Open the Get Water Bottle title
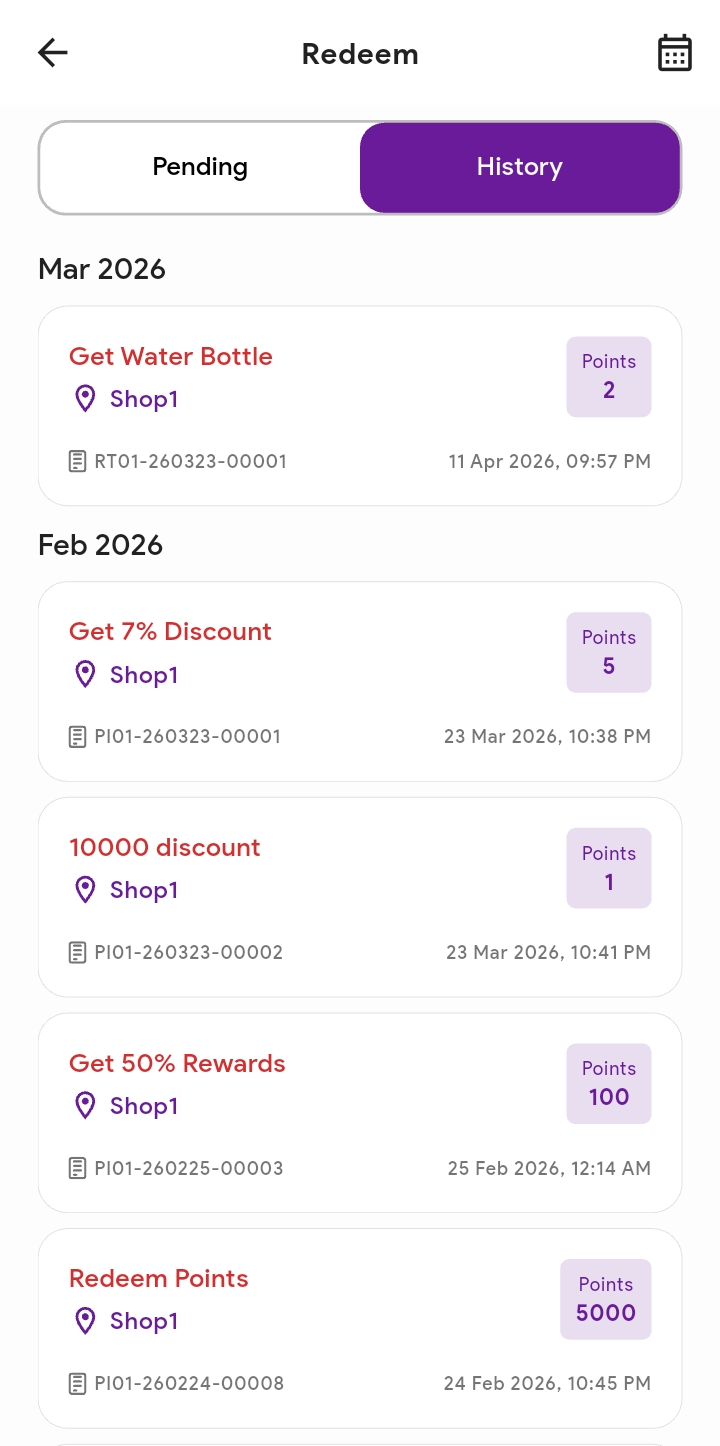The width and height of the screenshot is (720, 1446). pos(171,357)
